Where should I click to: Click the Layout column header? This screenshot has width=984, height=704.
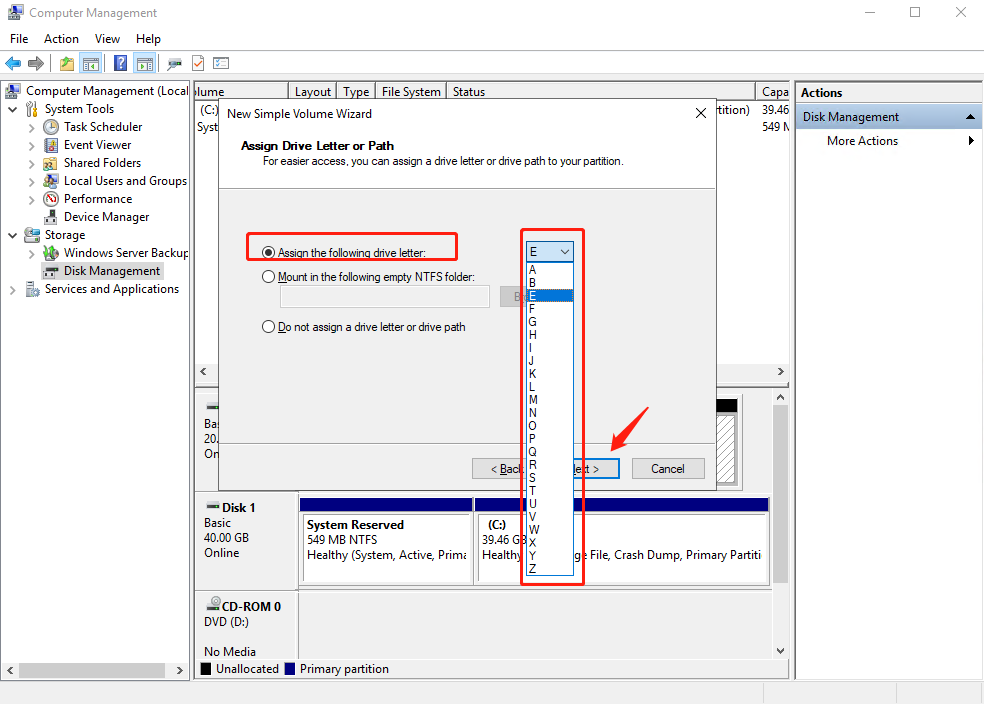coord(313,92)
